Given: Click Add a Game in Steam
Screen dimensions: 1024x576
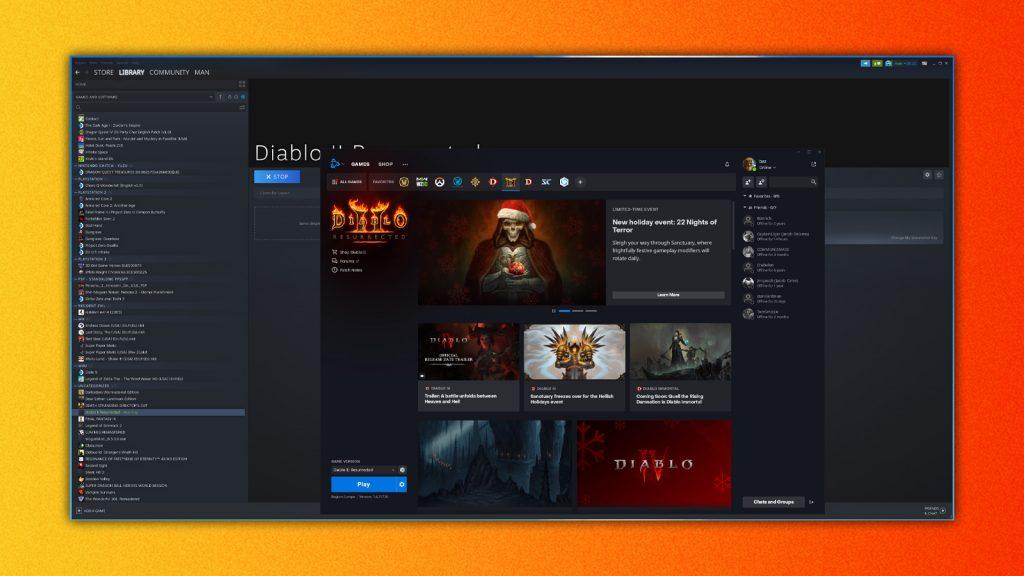Looking at the screenshot, I should coord(91,511).
